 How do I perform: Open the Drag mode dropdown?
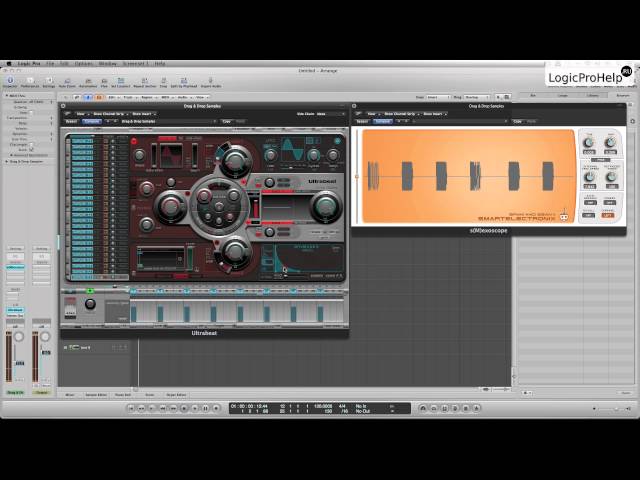pos(477,98)
